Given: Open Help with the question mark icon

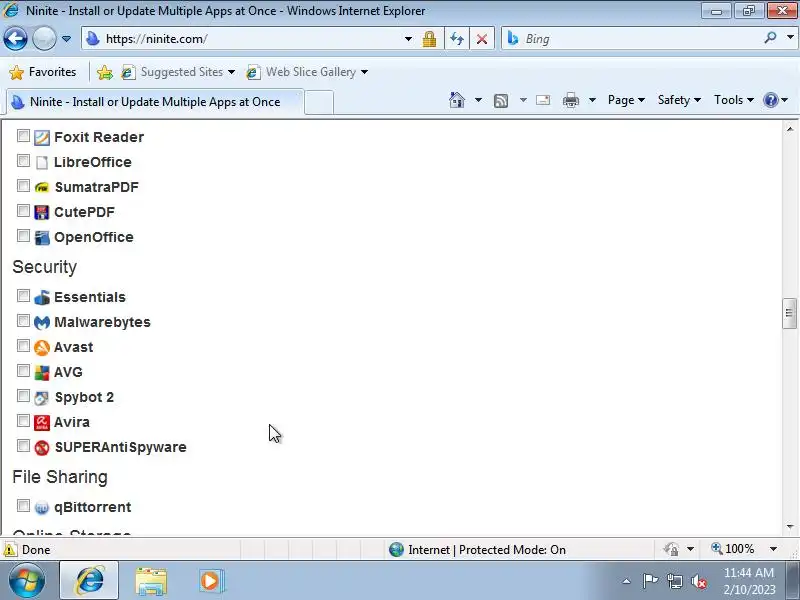Looking at the screenshot, I should pyautogui.click(x=770, y=100).
